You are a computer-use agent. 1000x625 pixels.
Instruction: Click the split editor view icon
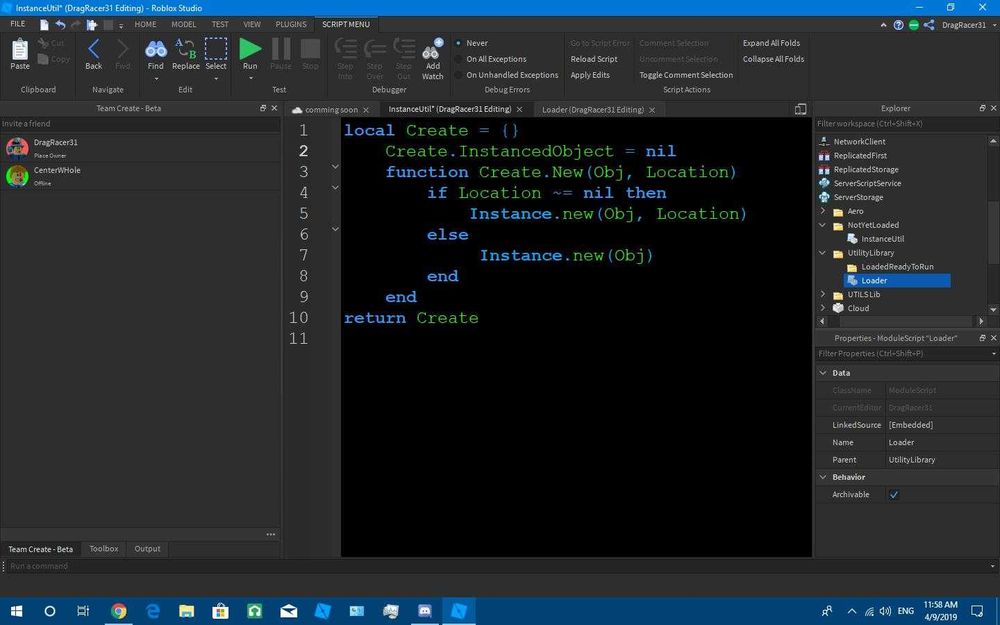800,109
